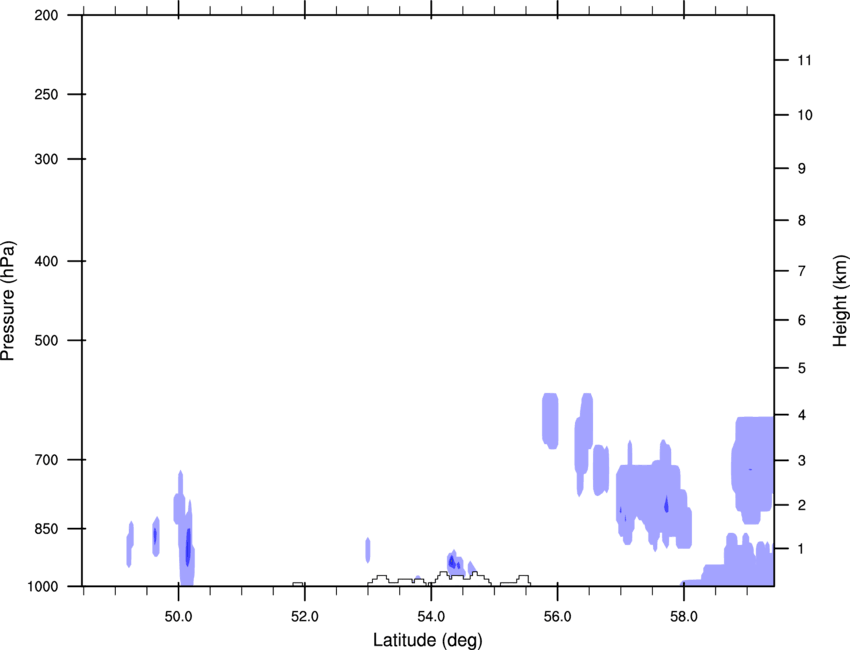The width and height of the screenshot is (850, 650).
Task: Pick the 4 km height label
Action: (x=802, y=415)
